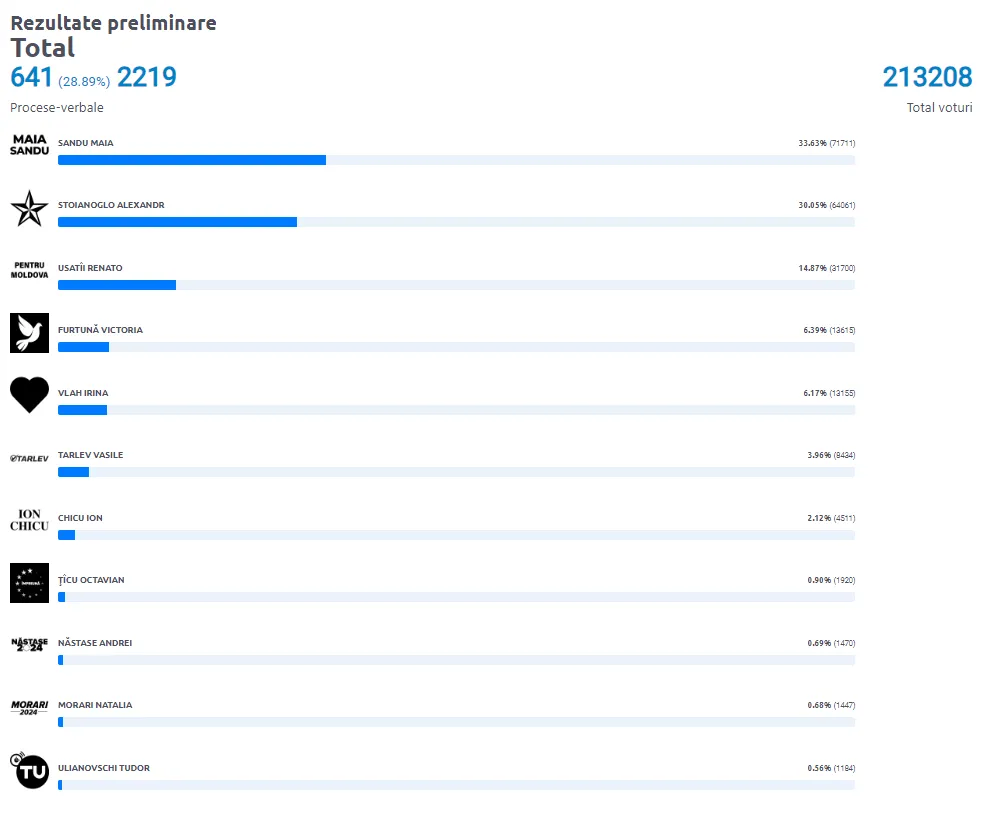Click the star logo beside Stoianoglo Alexandr
This screenshot has width=983, height=813.
(x=29, y=208)
